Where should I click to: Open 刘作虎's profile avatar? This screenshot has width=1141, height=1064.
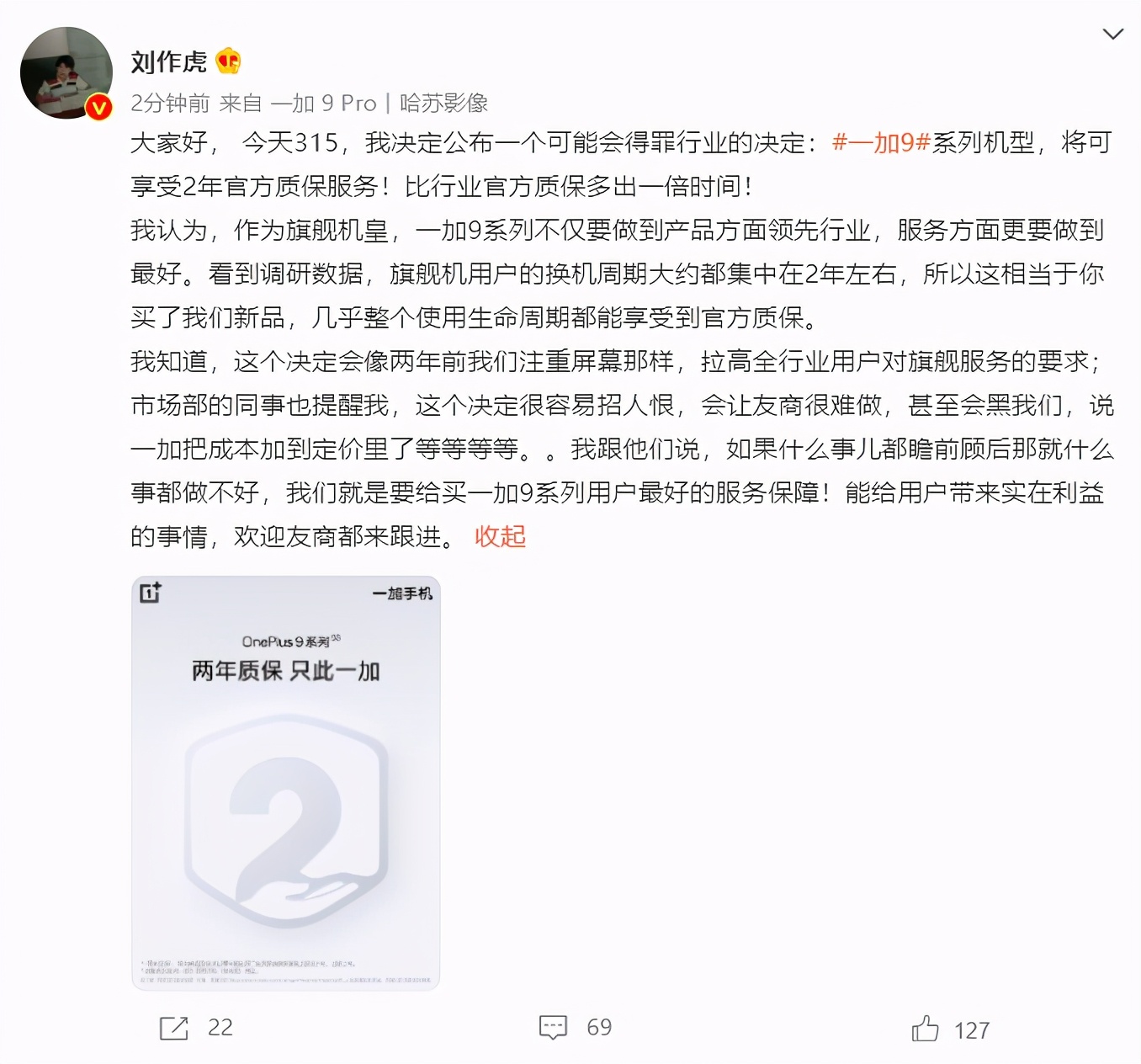66,73
